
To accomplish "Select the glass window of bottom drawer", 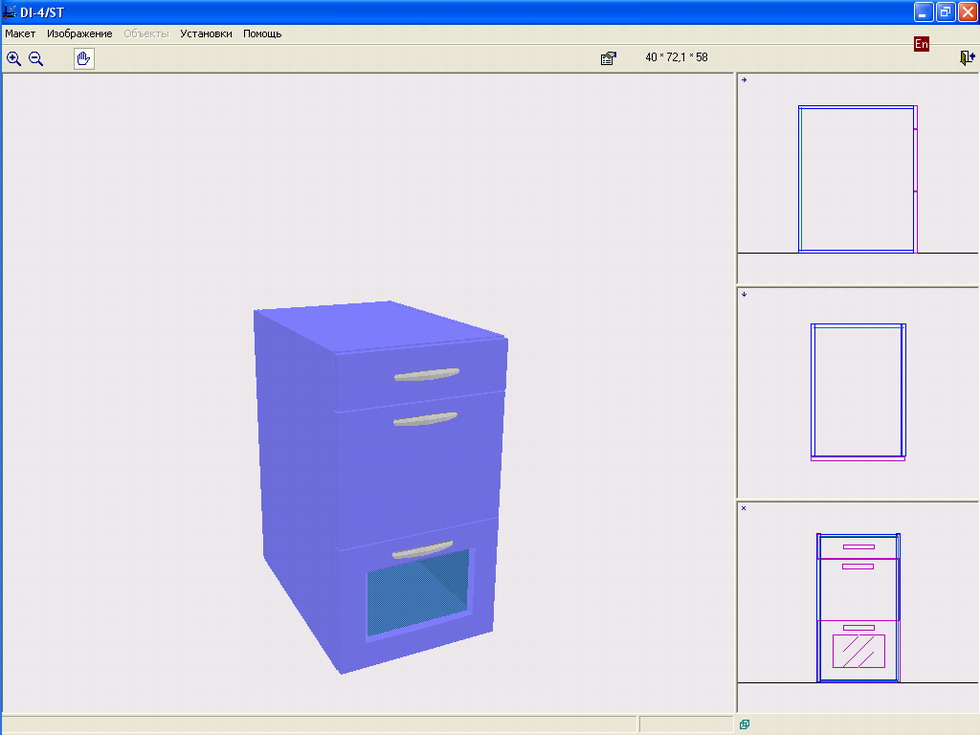I will pos(418,592).
